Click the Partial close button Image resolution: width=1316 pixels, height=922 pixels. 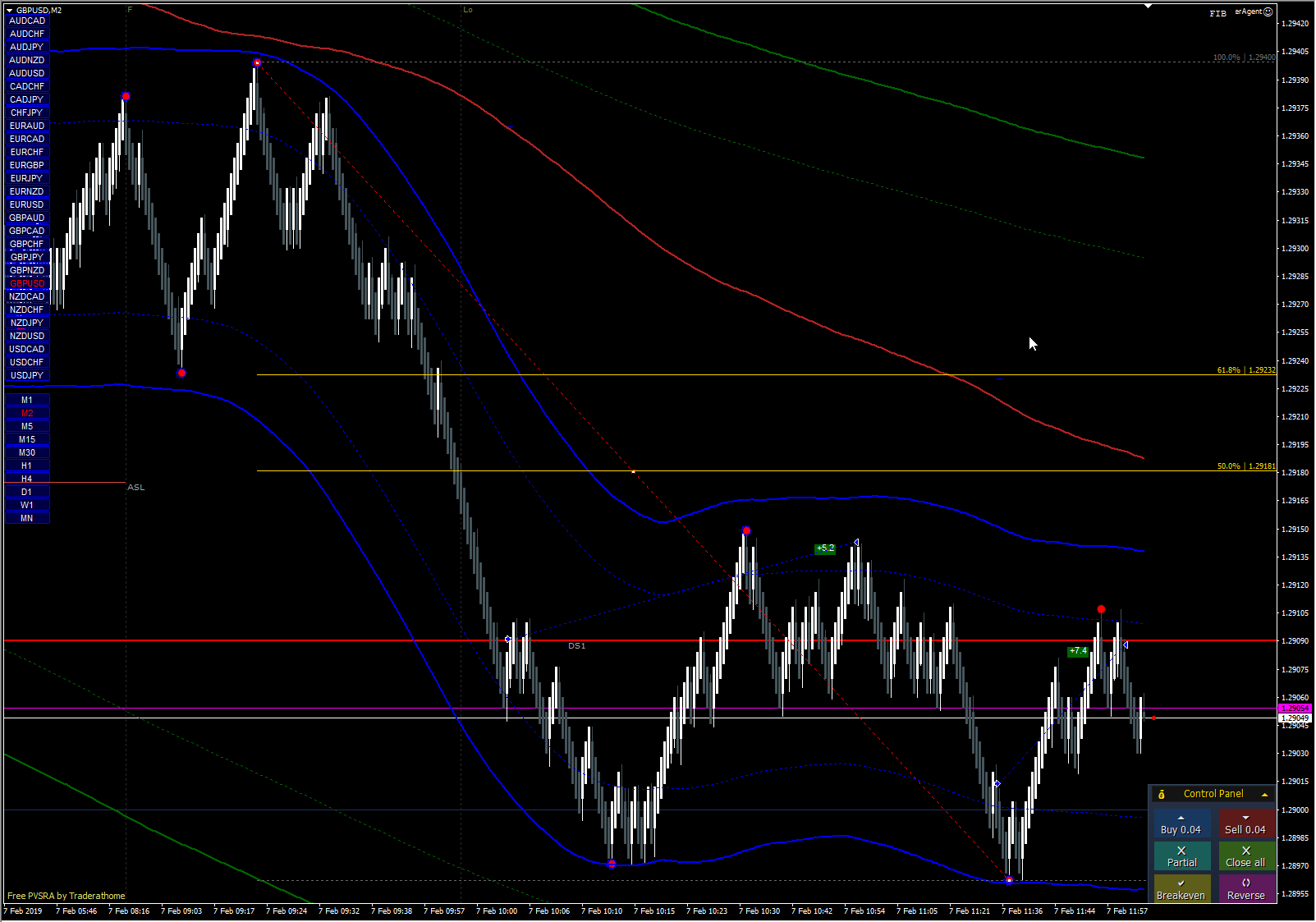[1181, 856]
